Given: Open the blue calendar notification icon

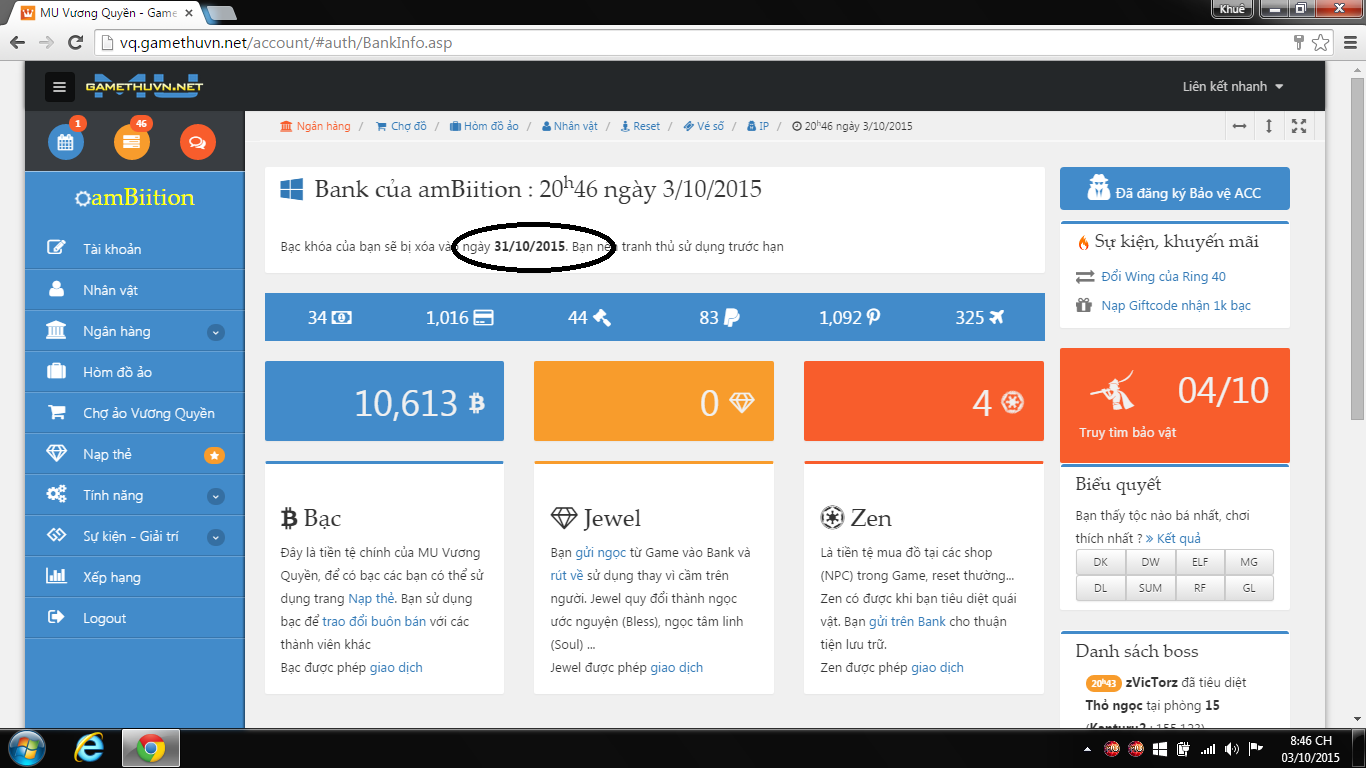Looking at the screenshot, I should (66, 142).
